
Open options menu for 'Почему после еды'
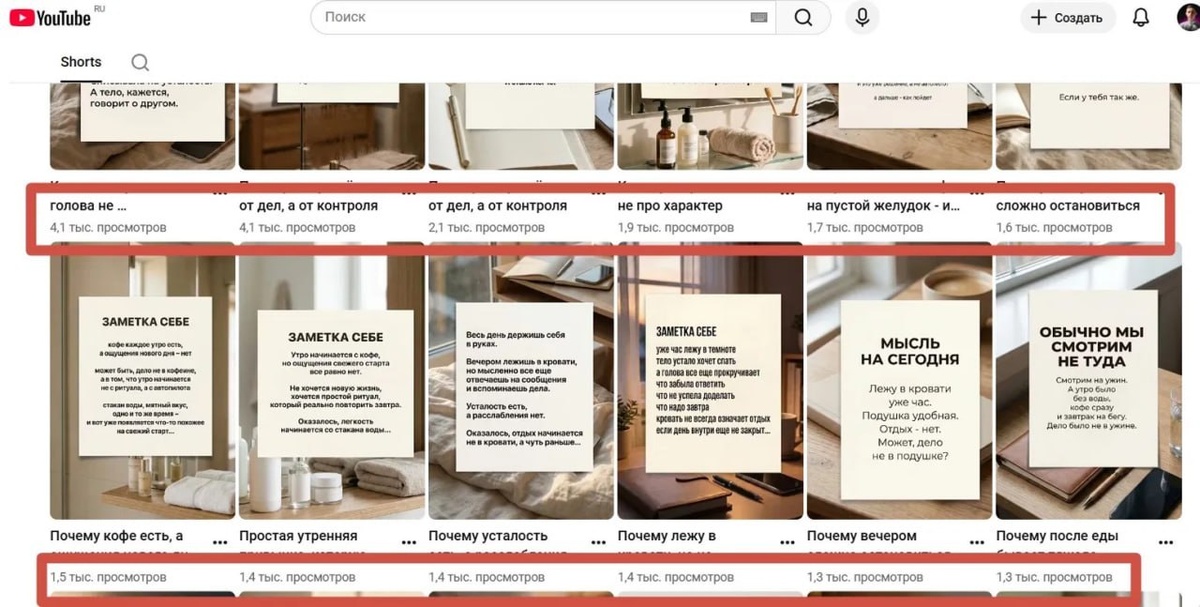pos(1164,541)
